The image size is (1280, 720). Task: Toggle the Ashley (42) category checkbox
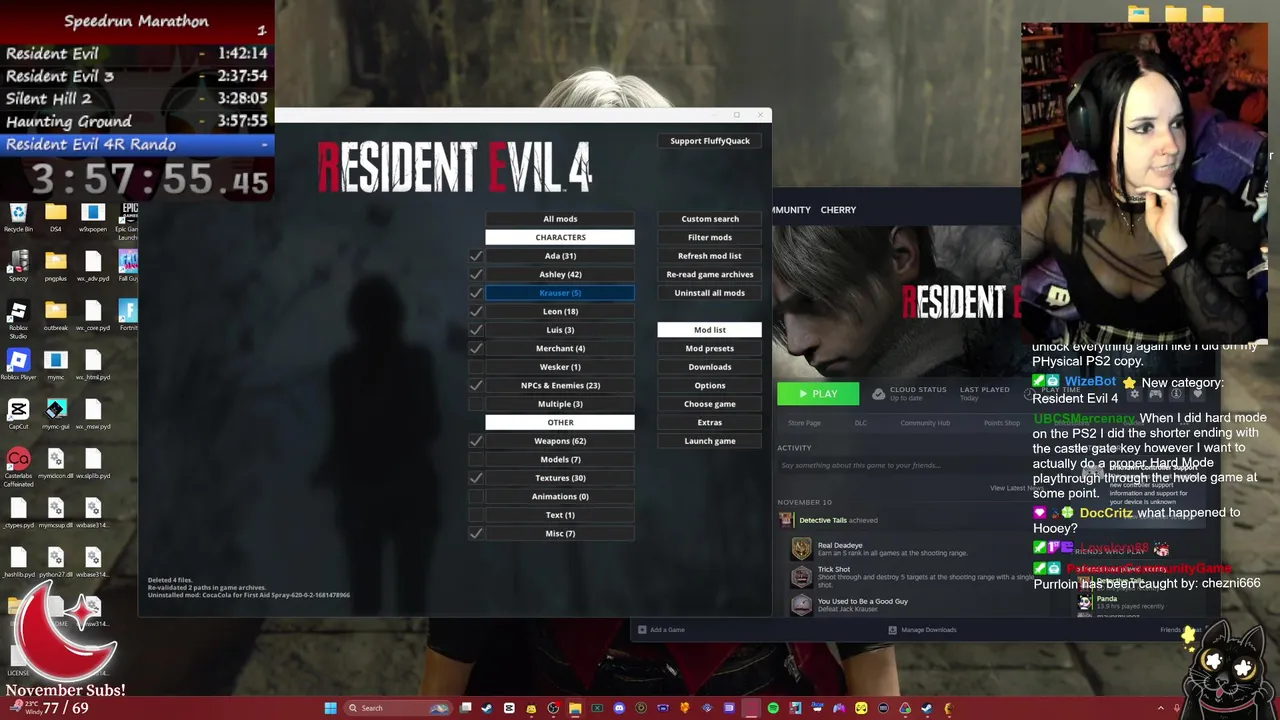(x=476, y=274)
